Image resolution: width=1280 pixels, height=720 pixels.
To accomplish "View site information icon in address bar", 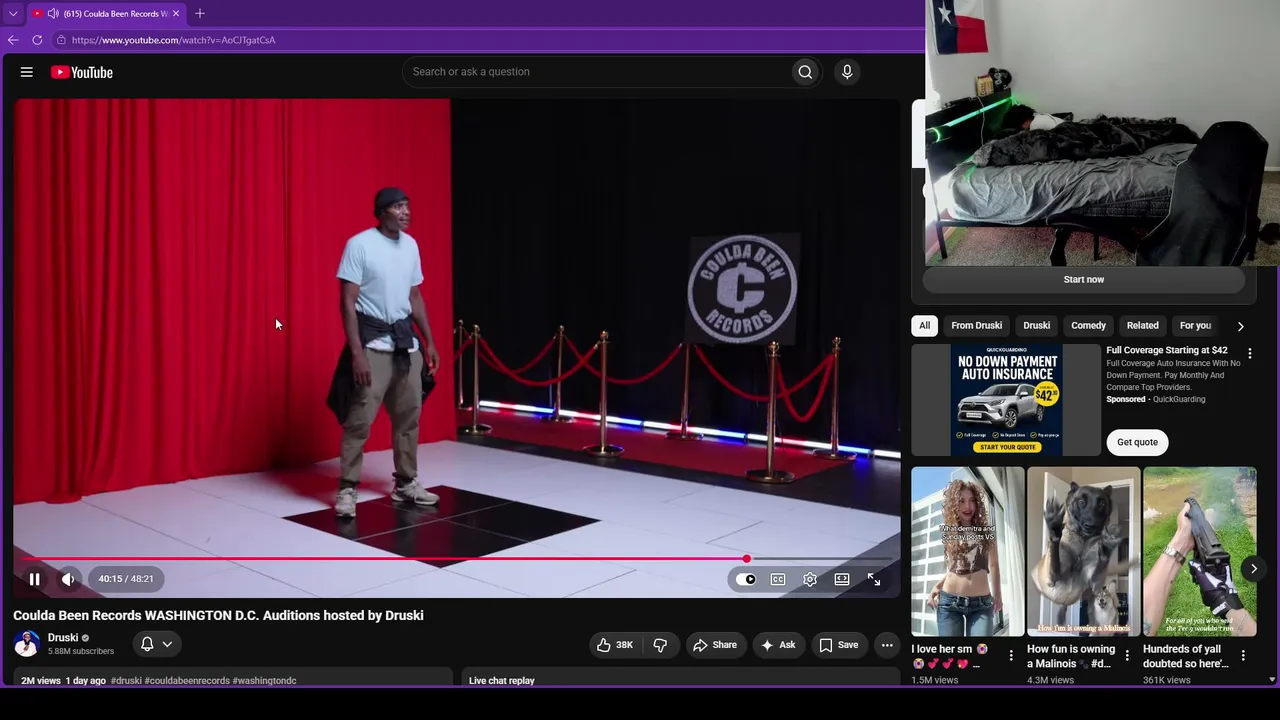I will click(x=61, y=40).
